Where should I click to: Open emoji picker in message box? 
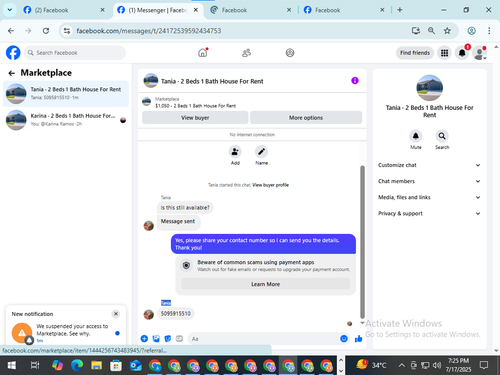[344, 339]
